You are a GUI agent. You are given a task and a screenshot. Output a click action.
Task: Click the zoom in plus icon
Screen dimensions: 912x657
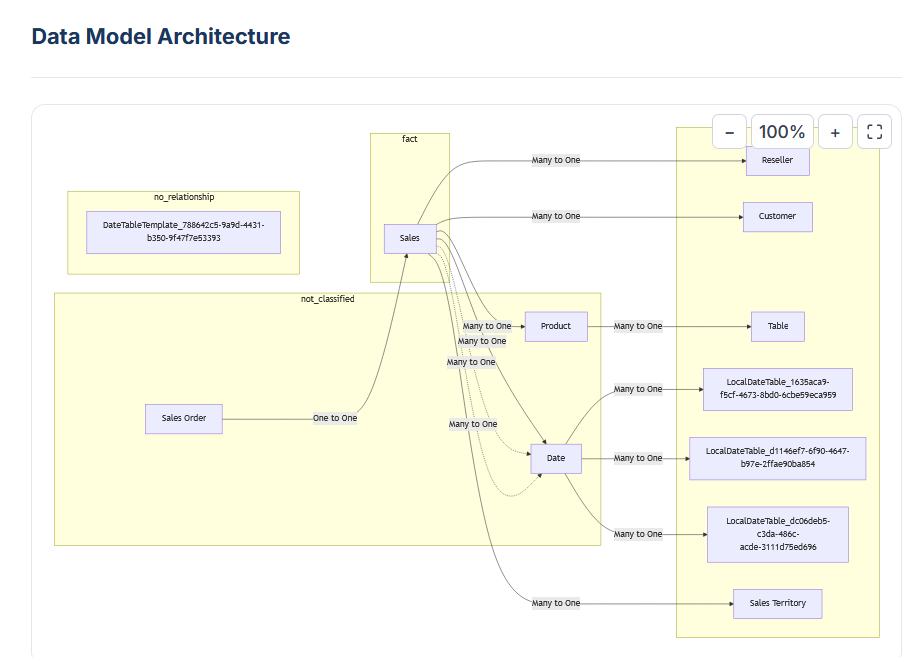tap(835, 131)
